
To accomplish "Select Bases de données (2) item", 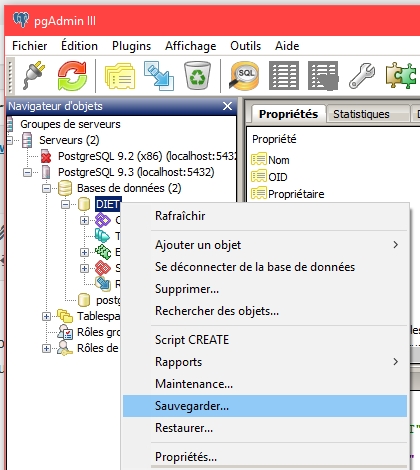I will tap(129, 188).
